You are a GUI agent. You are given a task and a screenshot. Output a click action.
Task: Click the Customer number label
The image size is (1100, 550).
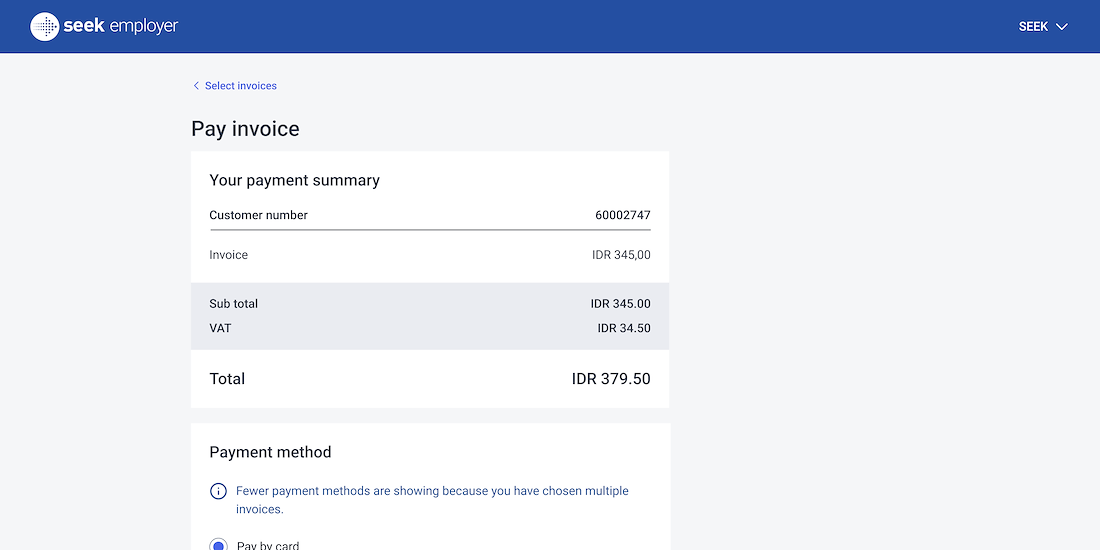258,215
